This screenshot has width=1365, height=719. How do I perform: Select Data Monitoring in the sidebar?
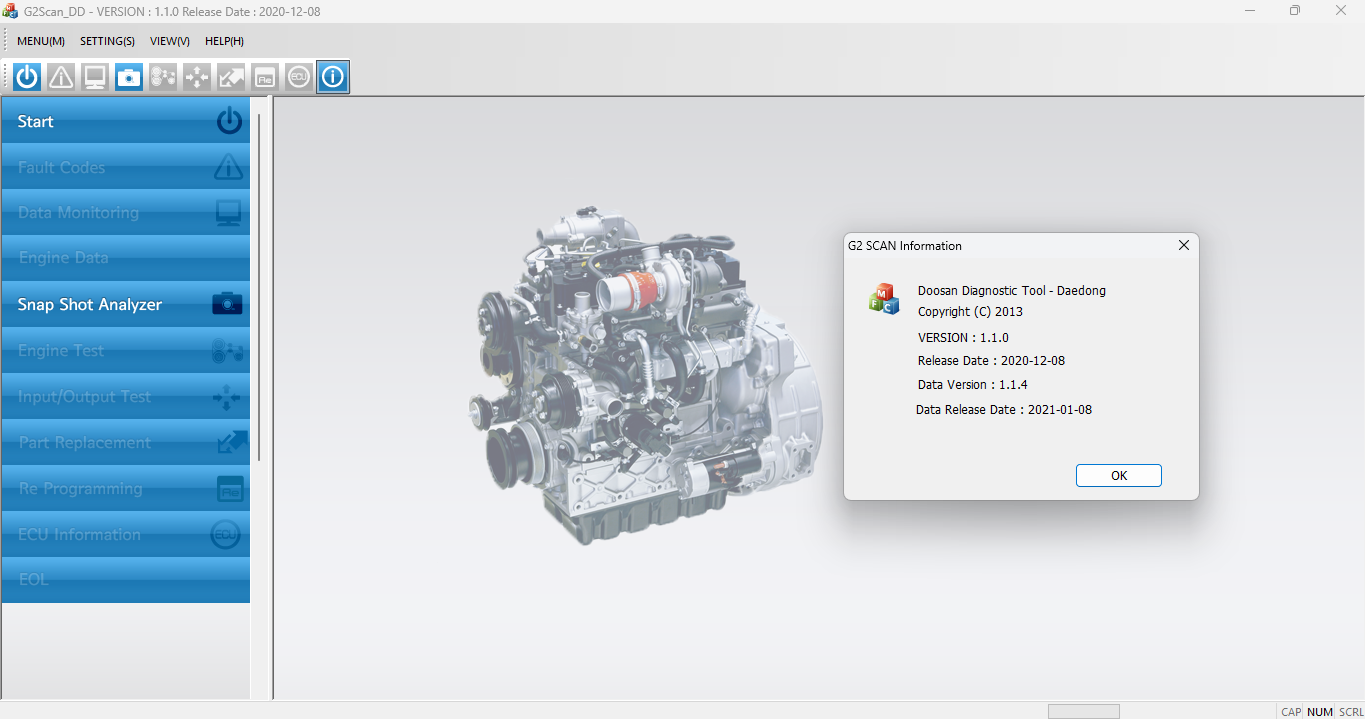(126, 212)
